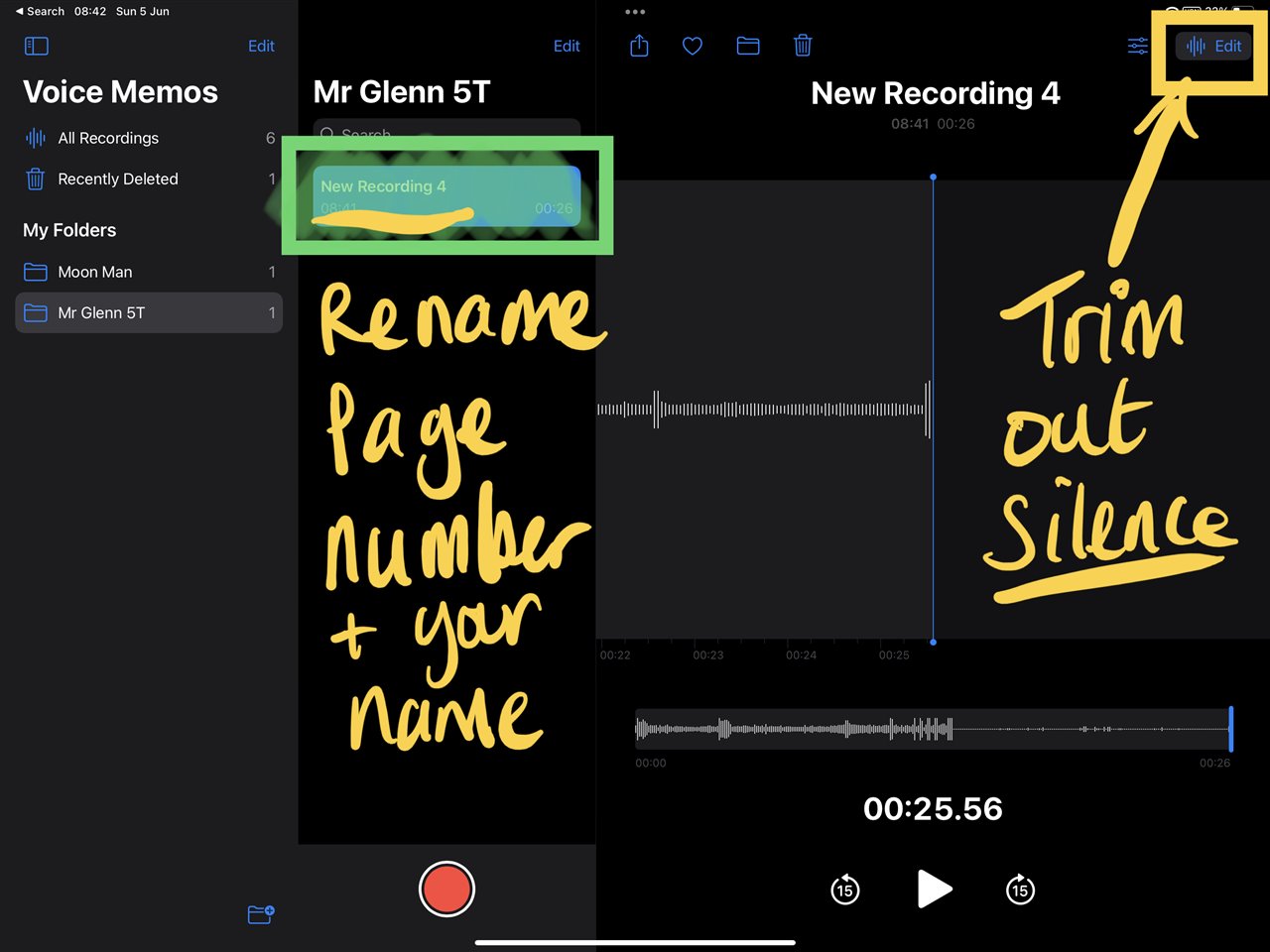Image resolution: width=1270 pixels, height=952 pixels.
Task: Tap the Recently Deleted trash icon
Action: [36, 178]
